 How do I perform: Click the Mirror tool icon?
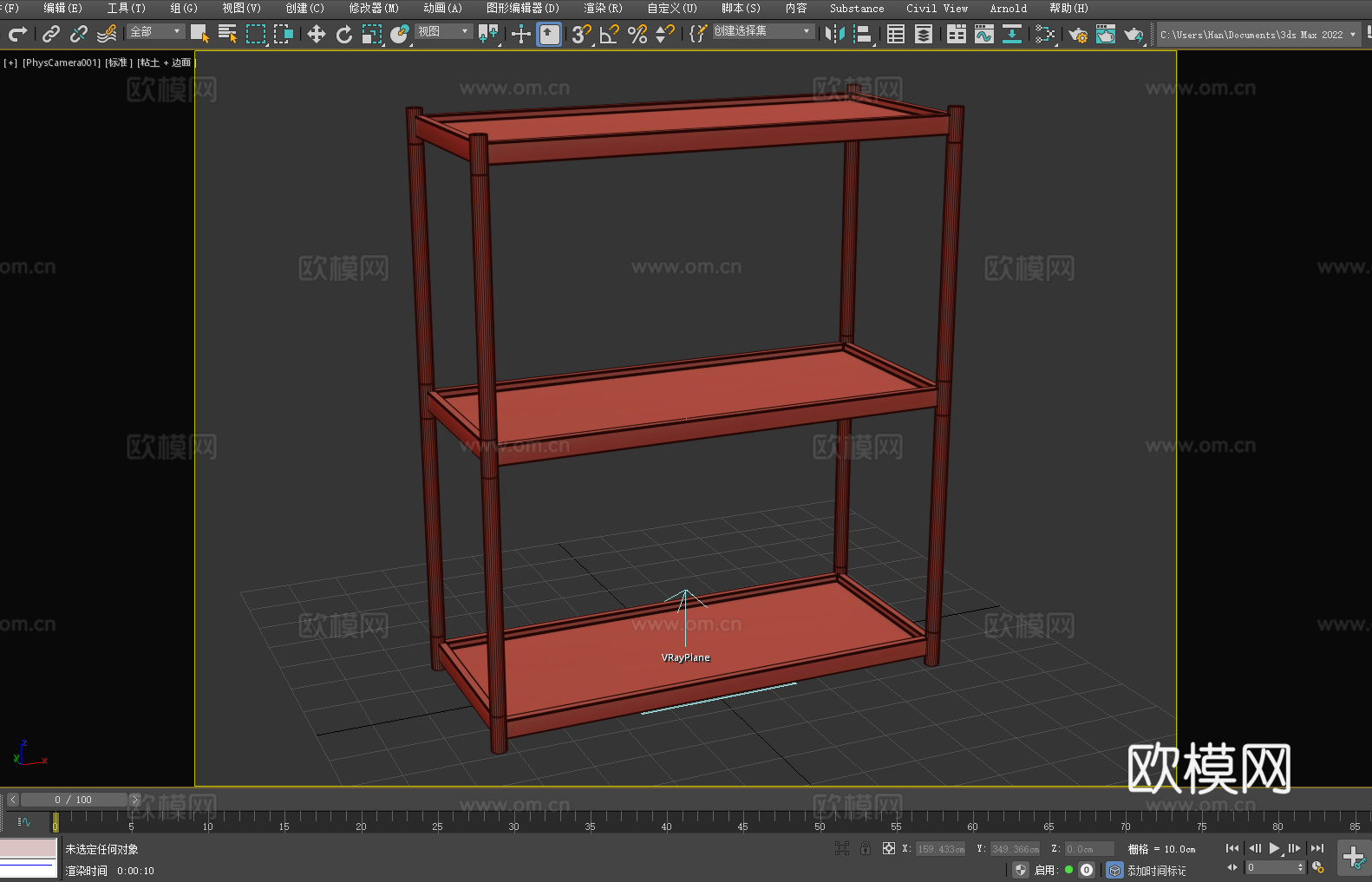pos(835,34)
